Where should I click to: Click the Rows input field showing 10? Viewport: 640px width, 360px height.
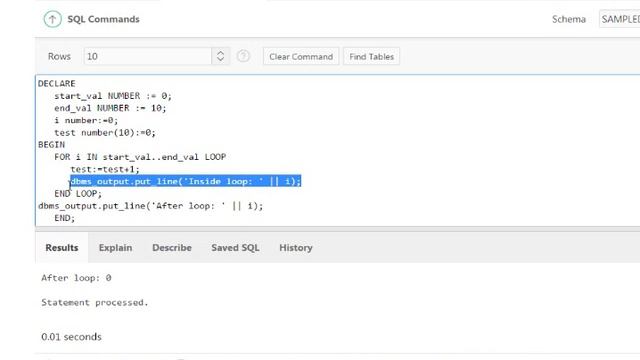(x=148, y=56)
